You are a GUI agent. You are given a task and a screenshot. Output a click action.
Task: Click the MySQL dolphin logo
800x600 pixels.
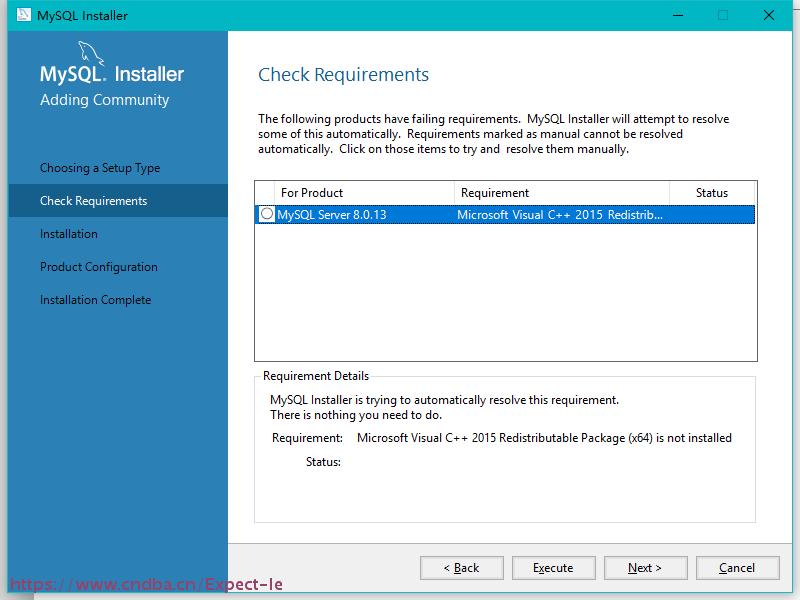(x=91, y=54)
